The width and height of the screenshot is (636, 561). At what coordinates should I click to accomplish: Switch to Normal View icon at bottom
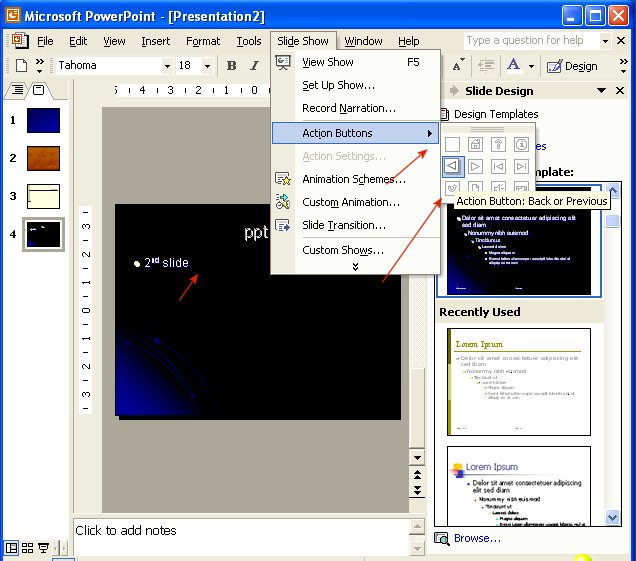[11, 548]
